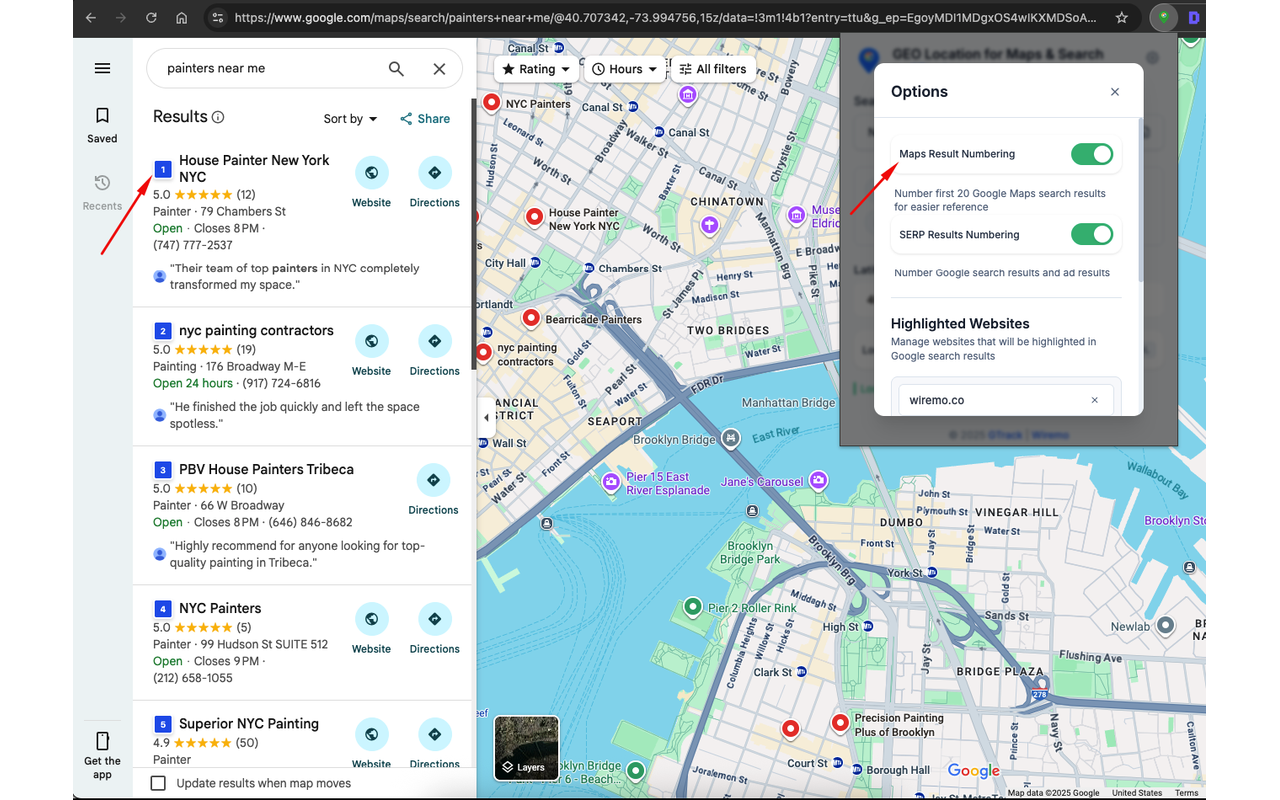Go back in browser
Screen dimensions: 1280x800
(91, 18)
